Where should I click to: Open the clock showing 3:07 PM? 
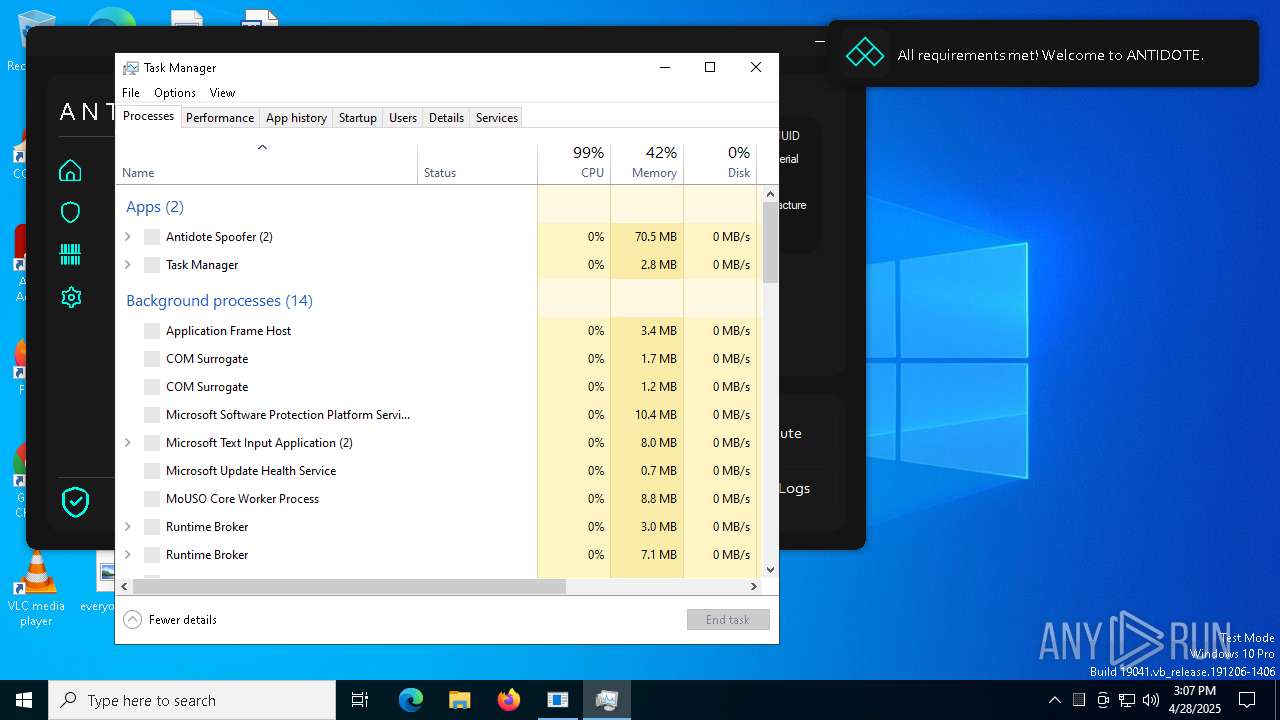pyautogui.click(x=1195, y=700)
